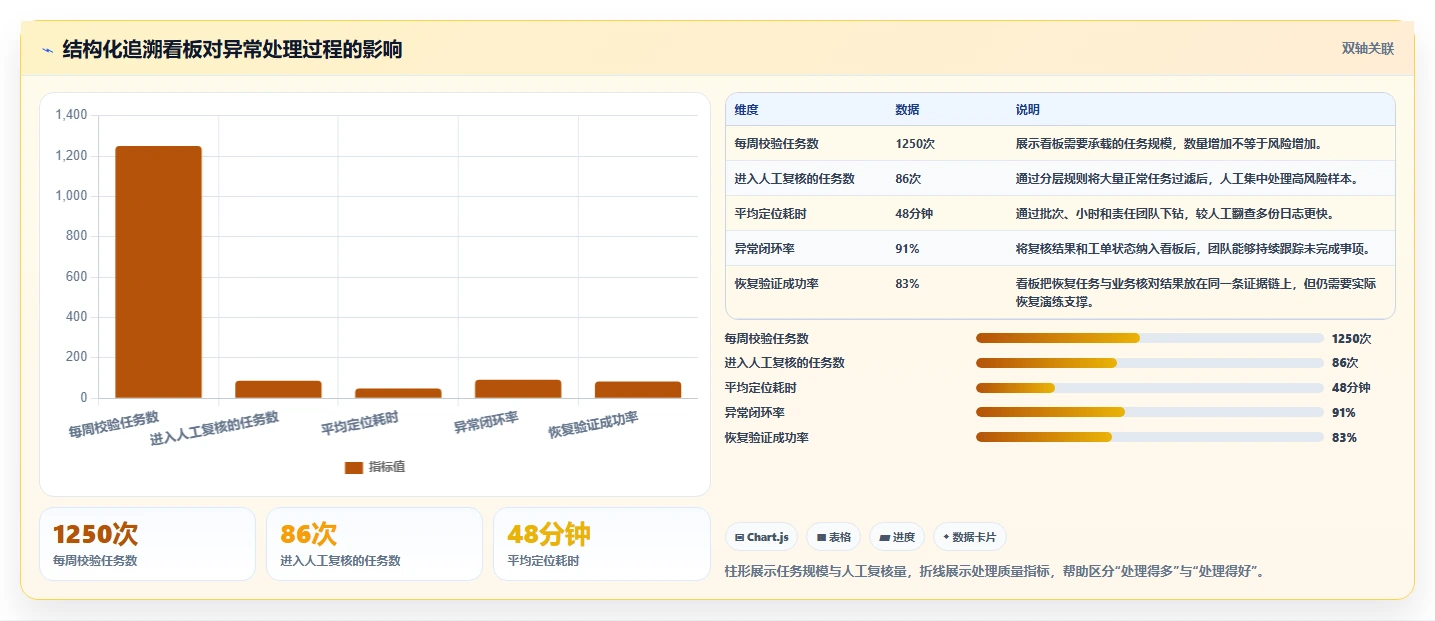Click the 每周校验任务数 x-axis label
The width and height of the screenshot is (1435, 621).
[x=114, y=424]
